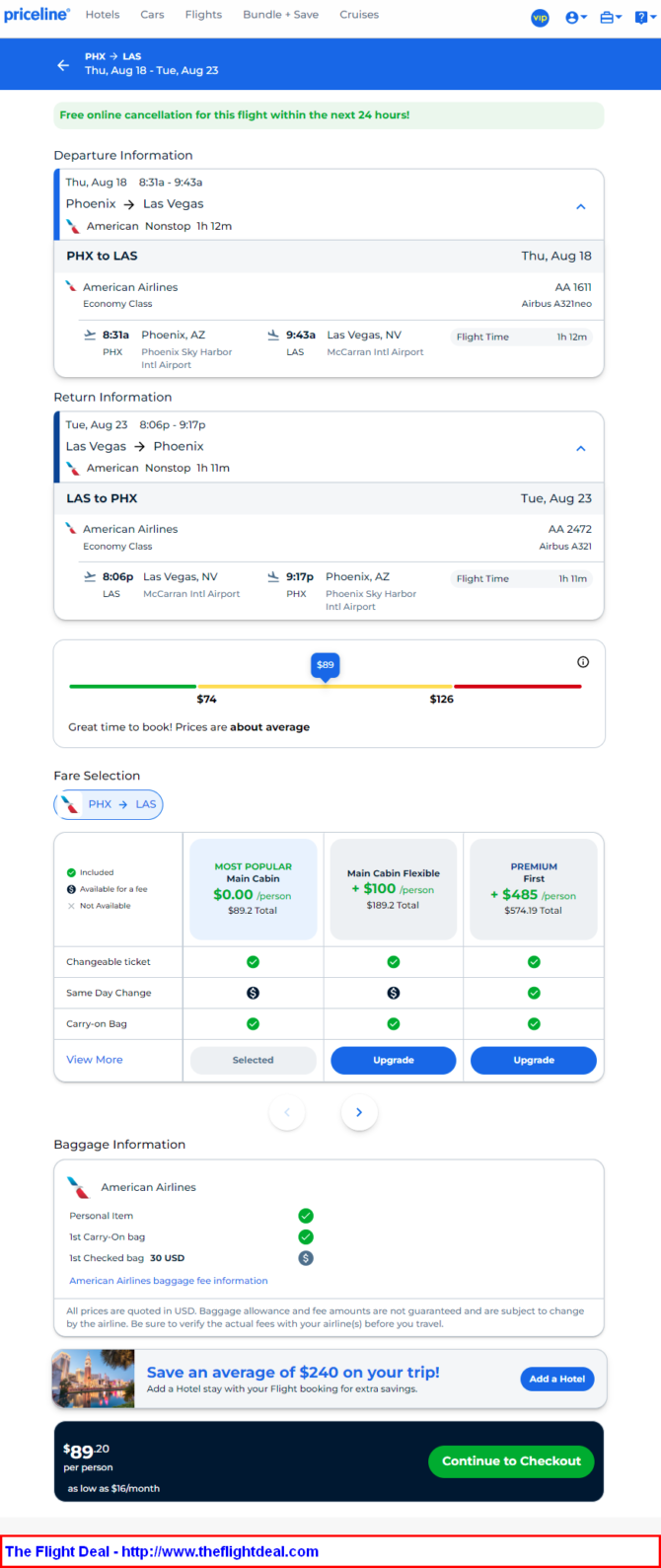Click the previous fare carousel arrow
This screenshot has height=1568, width=661.
click(287, 1112)
